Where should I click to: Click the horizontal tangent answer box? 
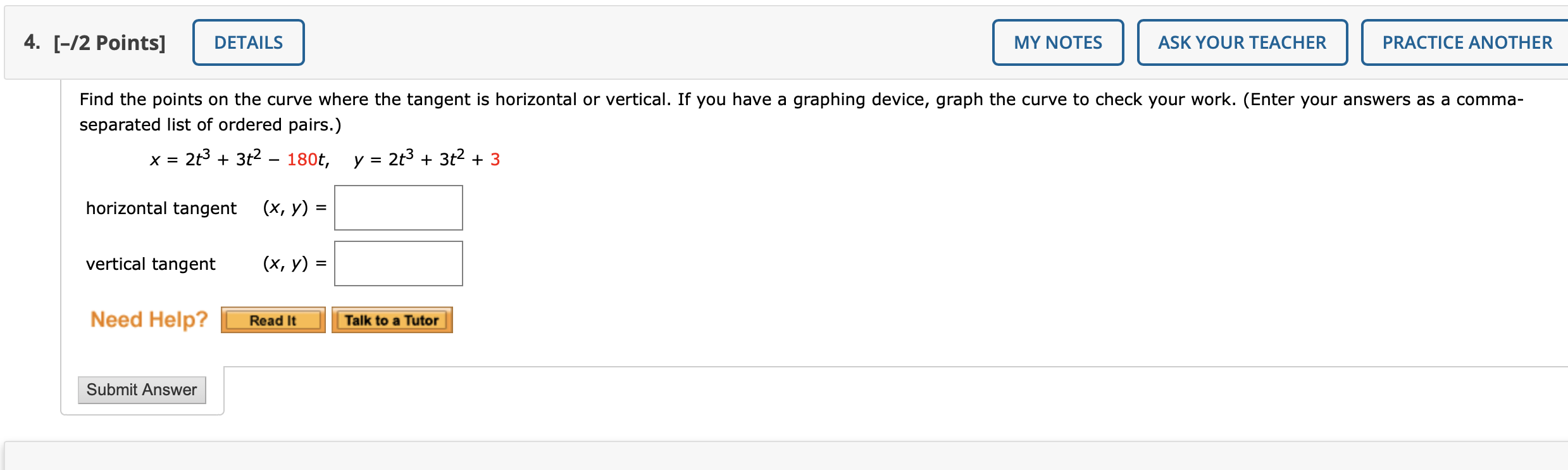click(398, 207)
